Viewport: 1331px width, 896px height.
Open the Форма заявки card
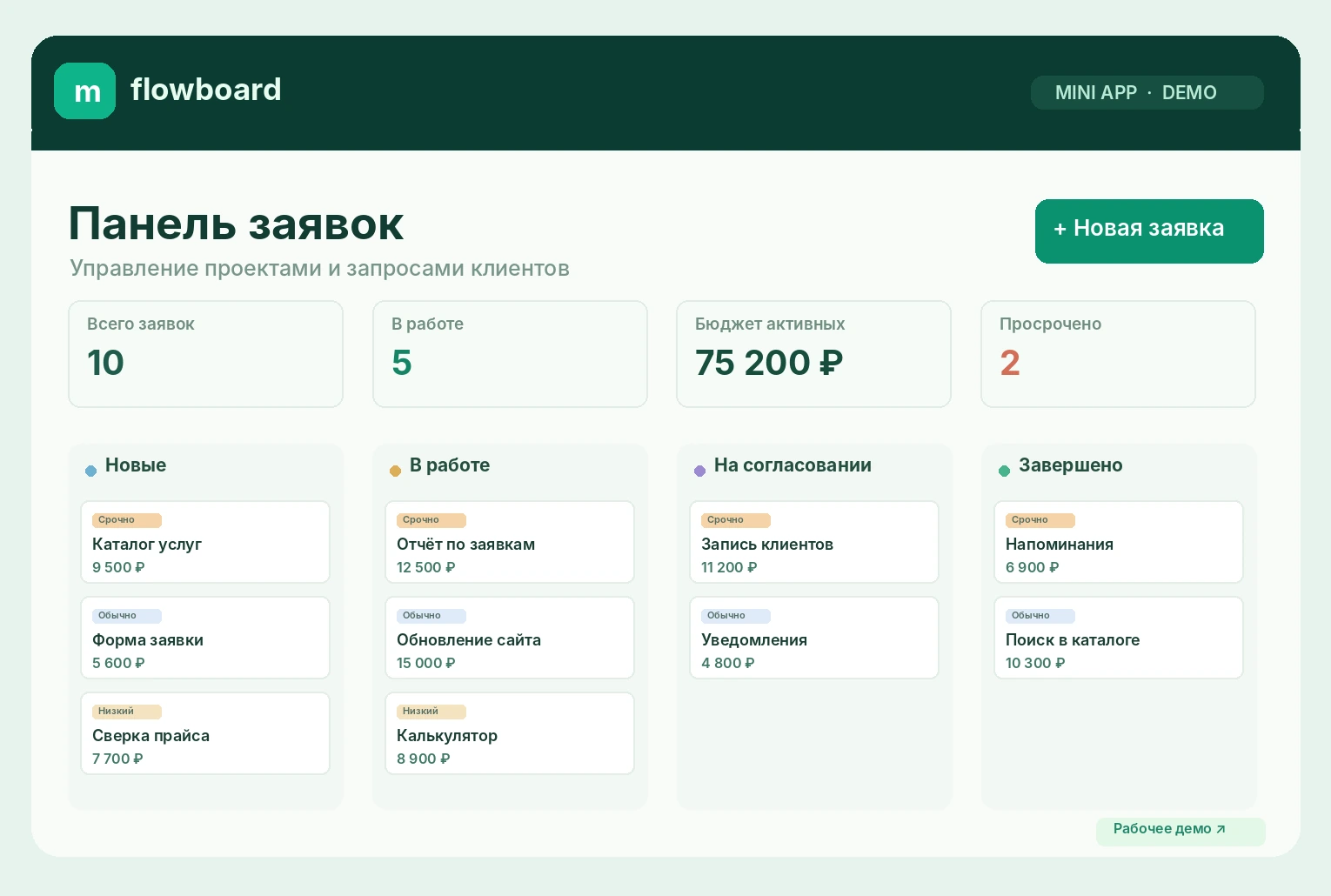pyautogui.click(x=205, y=638)
